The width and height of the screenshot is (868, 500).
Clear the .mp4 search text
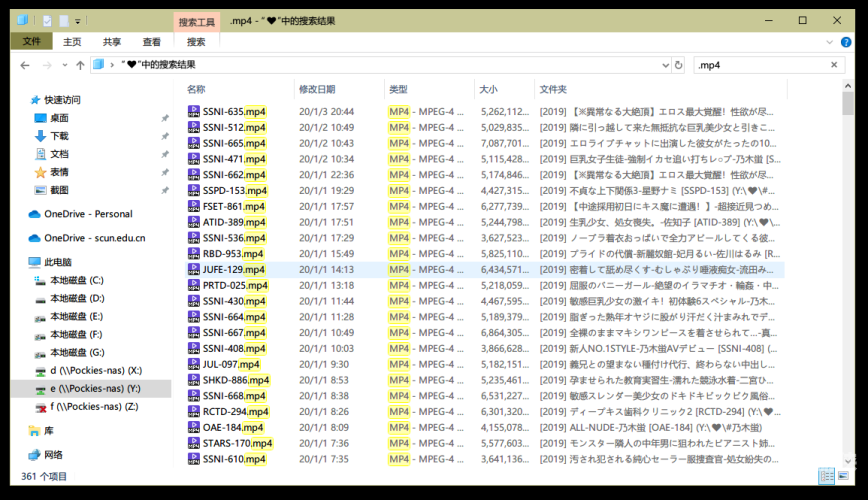[834, 65]
